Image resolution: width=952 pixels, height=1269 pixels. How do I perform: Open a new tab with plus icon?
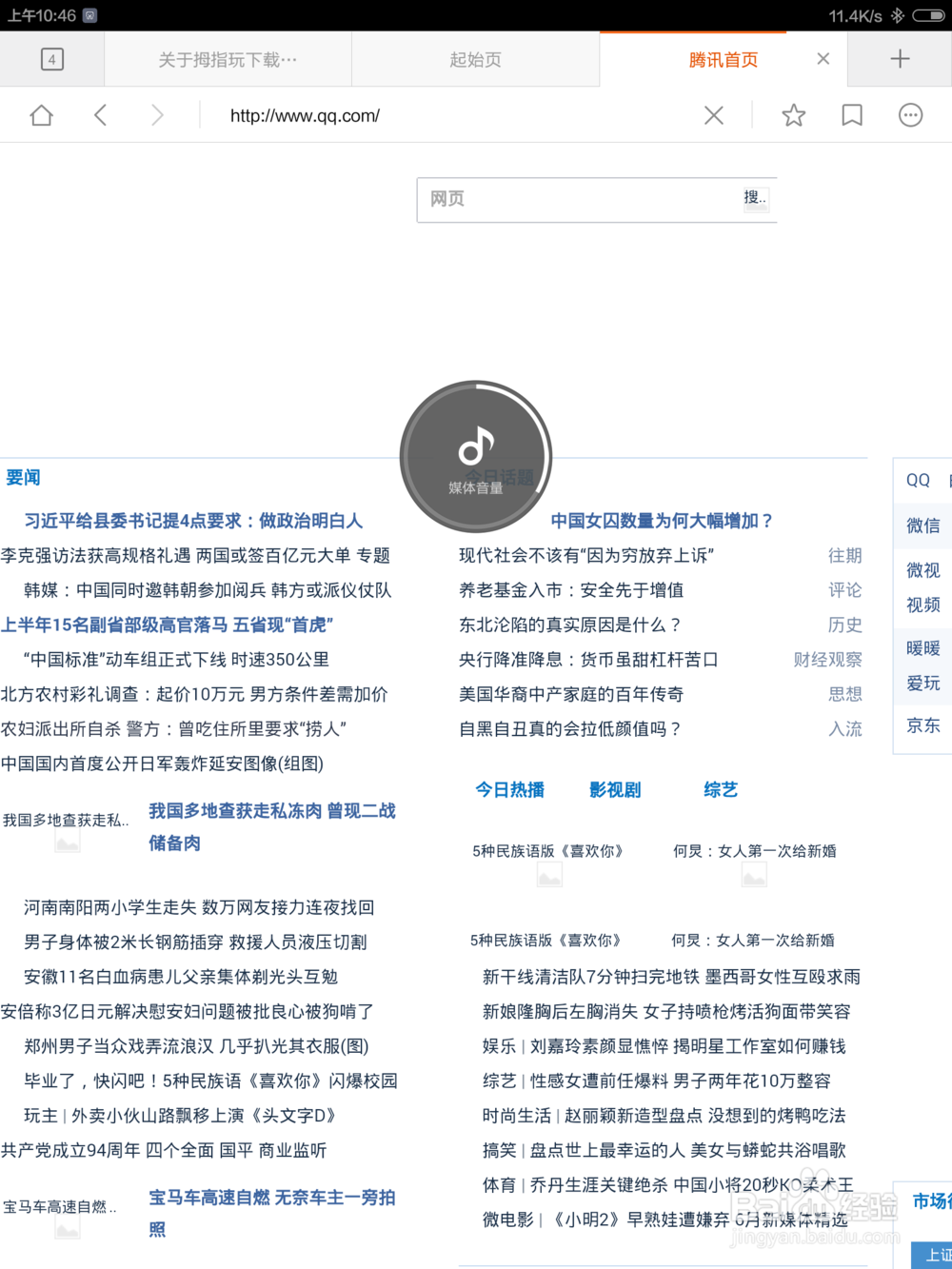click(x=900, y=59)
